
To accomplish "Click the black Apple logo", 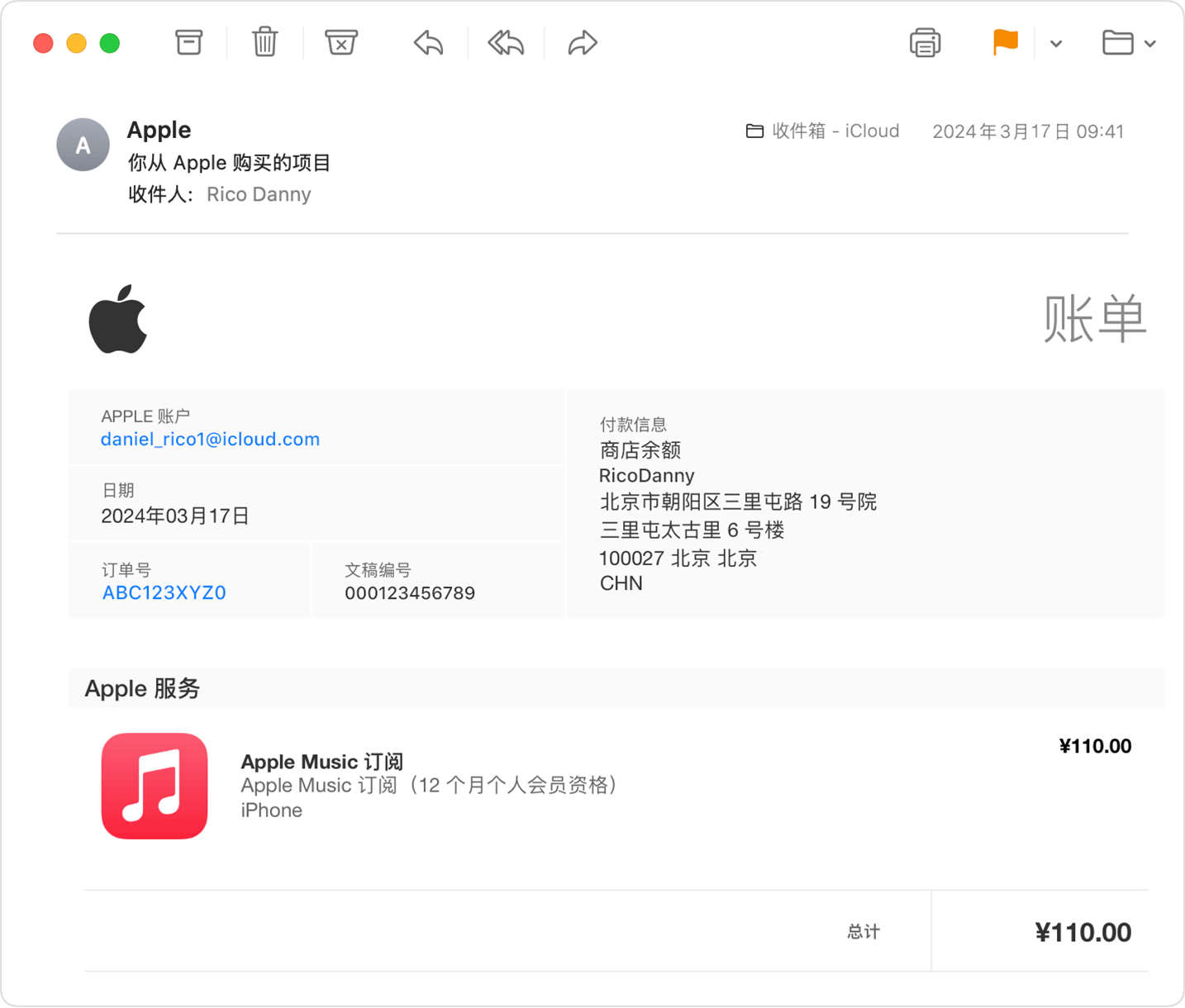I will click(x=118, y=319).
